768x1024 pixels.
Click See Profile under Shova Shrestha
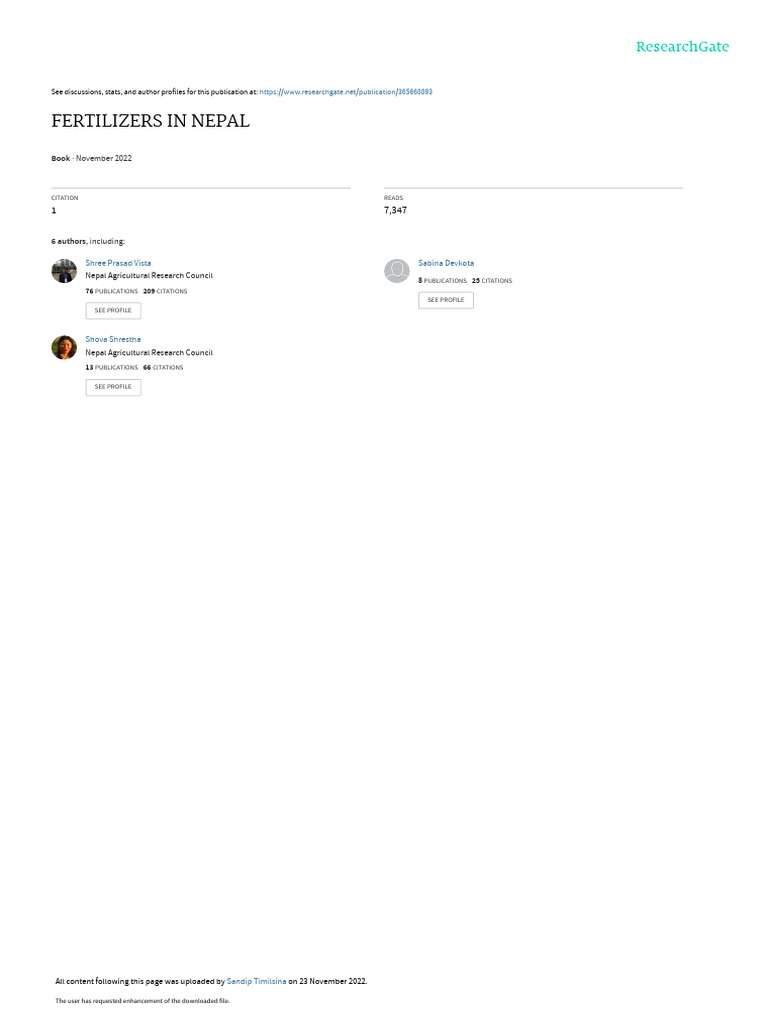click(113, 387)
